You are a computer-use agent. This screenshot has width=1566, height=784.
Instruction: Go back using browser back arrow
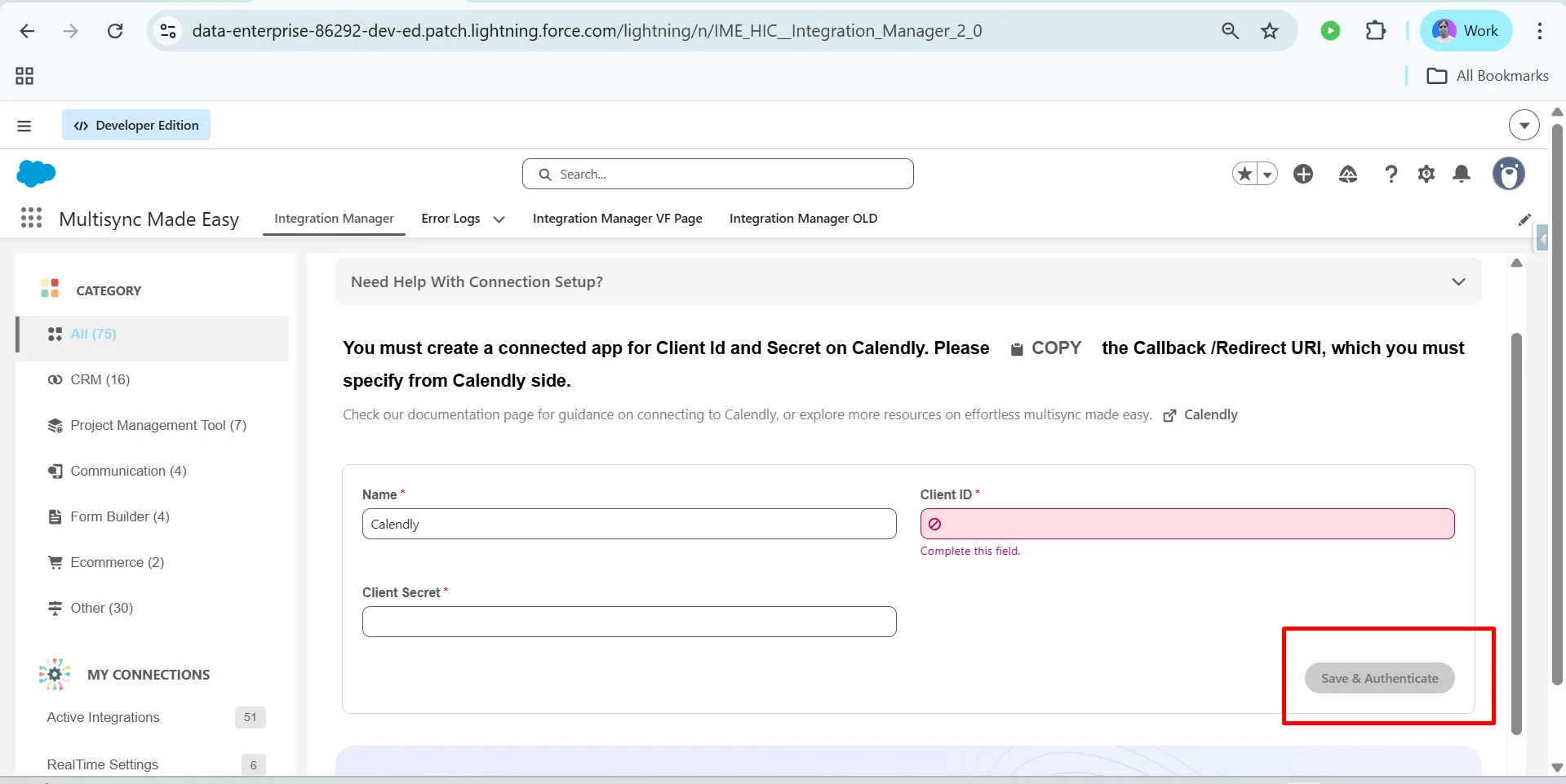(x=27, y=31)
